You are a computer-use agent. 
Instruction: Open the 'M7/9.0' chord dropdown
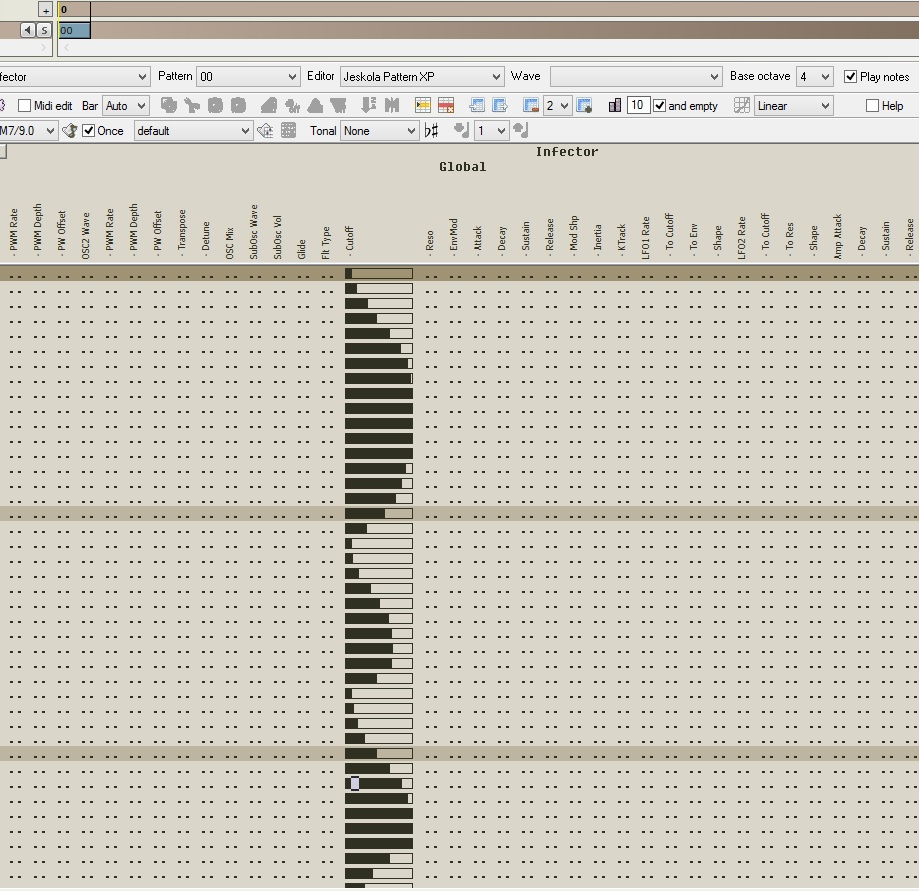pyautogui.click(x=28, y=131)
